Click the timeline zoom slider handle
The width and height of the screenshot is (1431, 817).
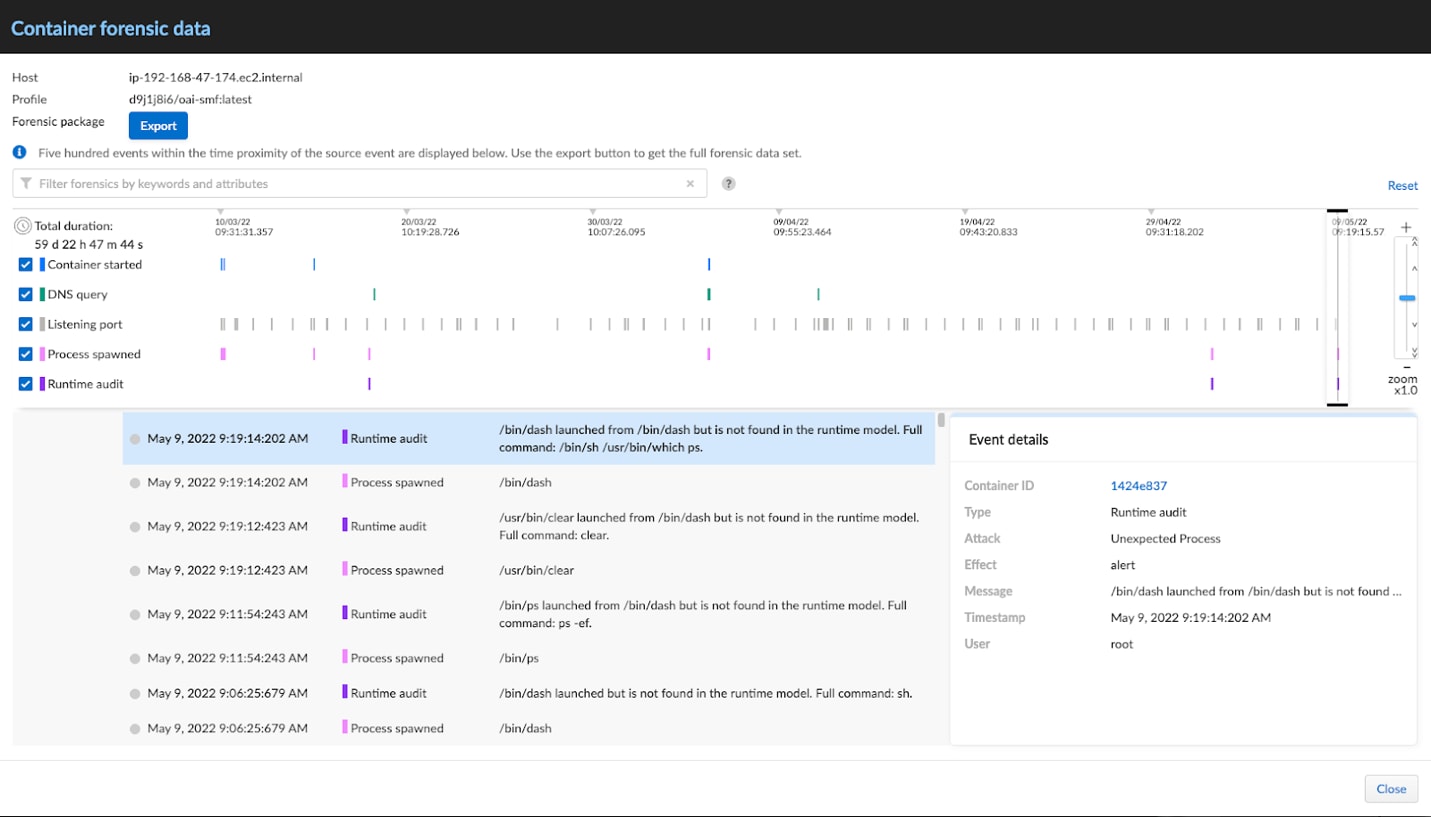(1407, 298)
